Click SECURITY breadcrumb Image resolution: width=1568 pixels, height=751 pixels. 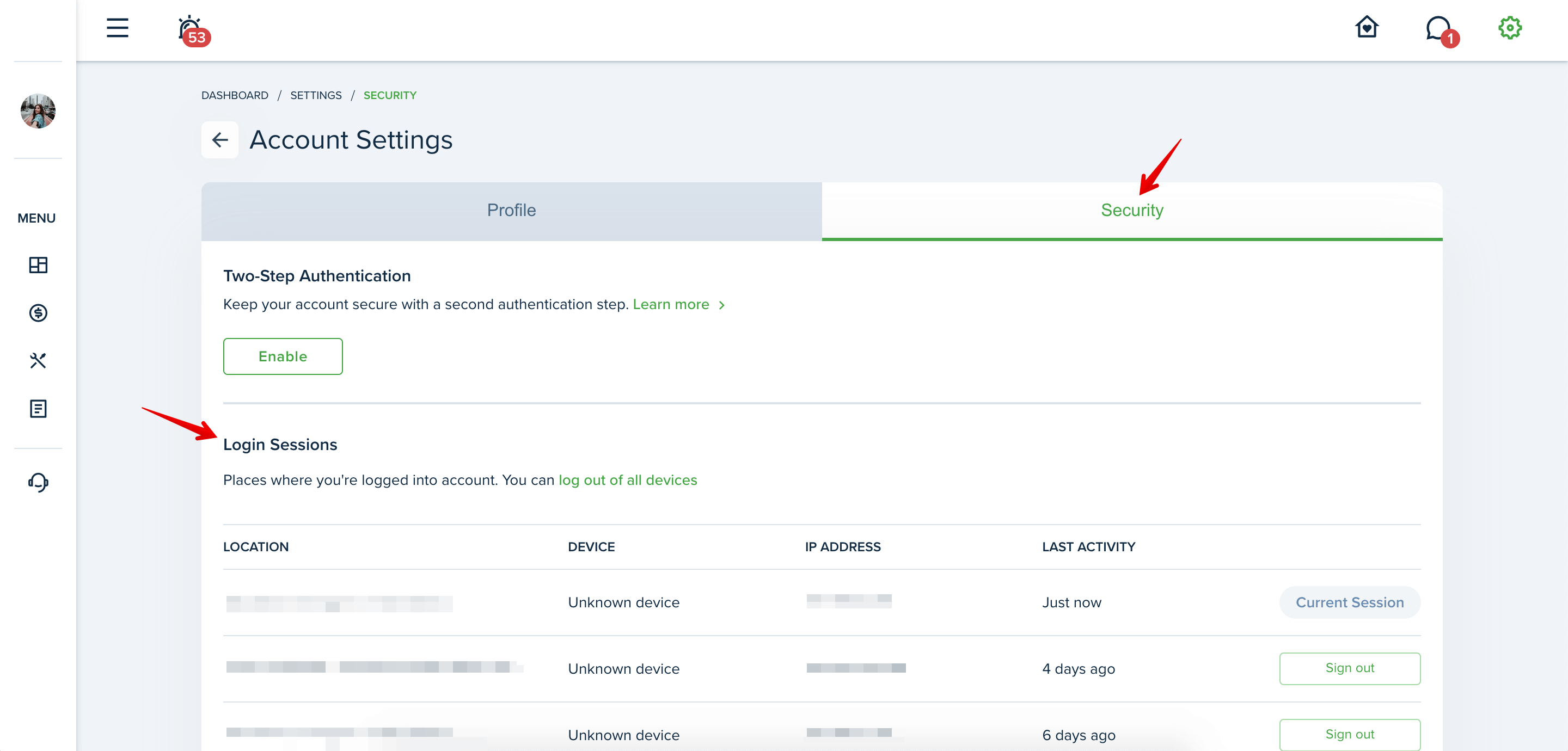pyautogui.click(x=390, y=96)
